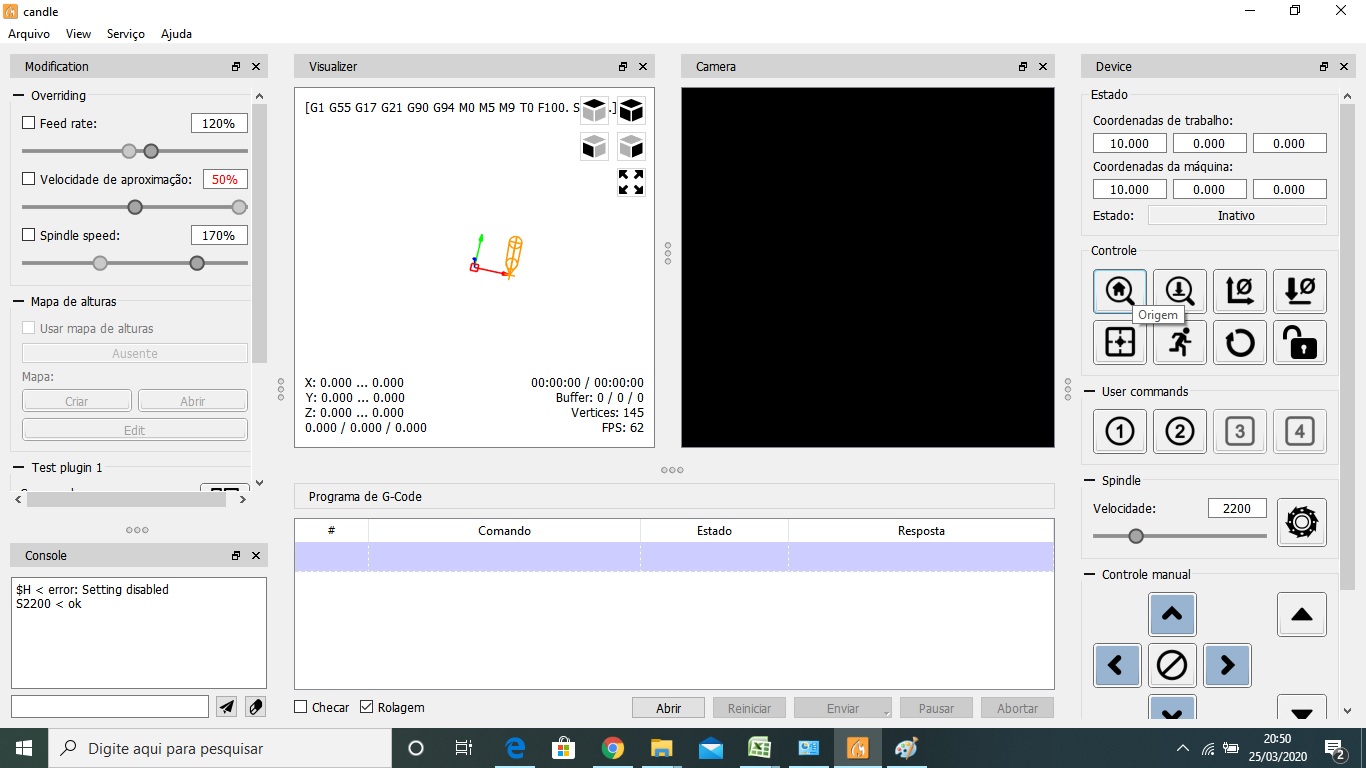Jog left with the left arrow button
The image size is (1366, 768).
point(1117,665)
